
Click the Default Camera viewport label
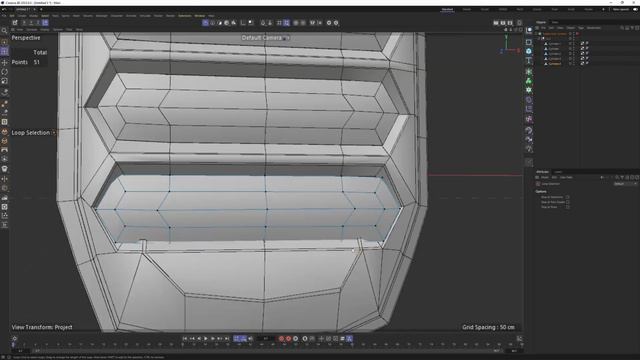(x=262, y=38)
